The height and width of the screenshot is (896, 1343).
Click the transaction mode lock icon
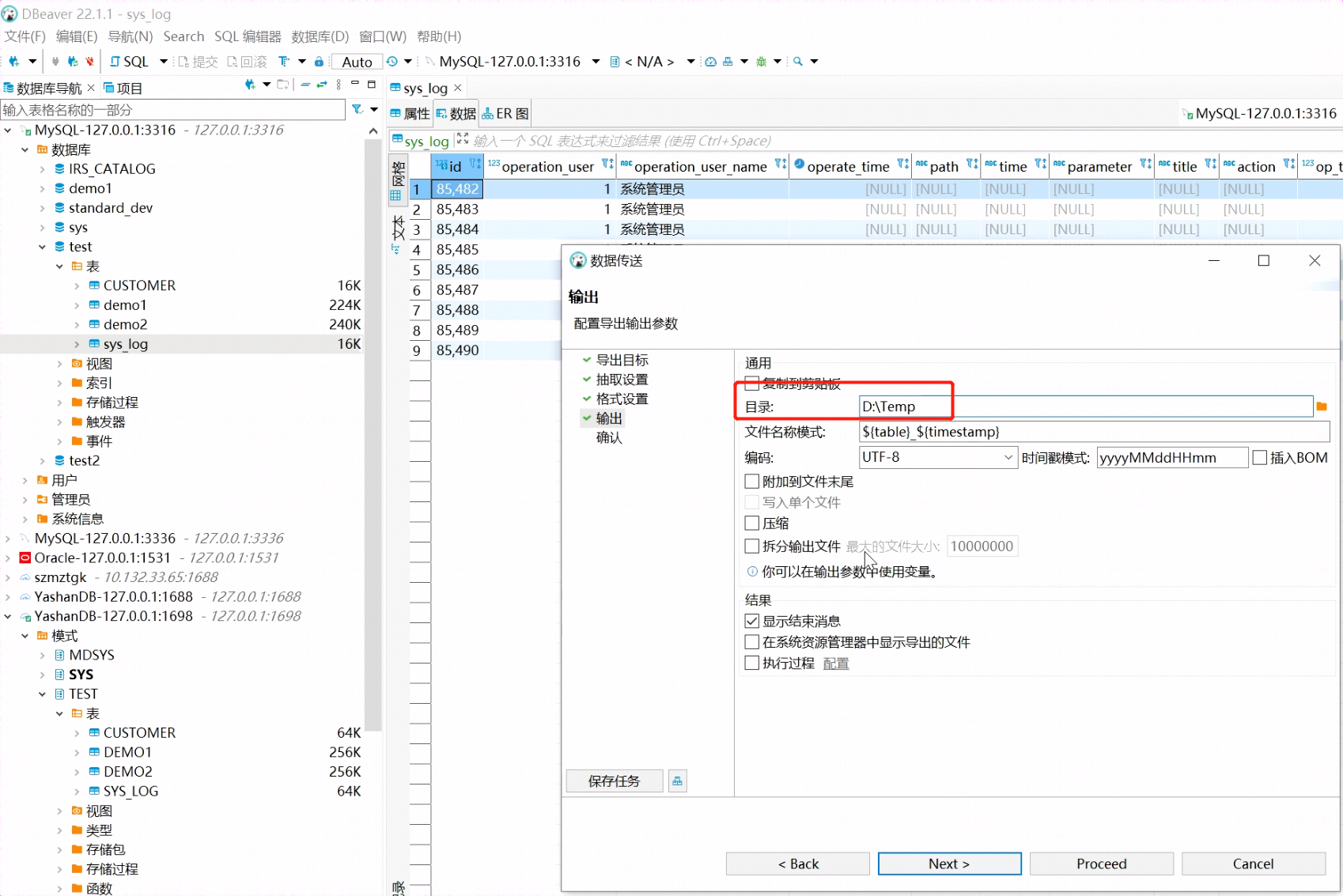click(319, 61)
